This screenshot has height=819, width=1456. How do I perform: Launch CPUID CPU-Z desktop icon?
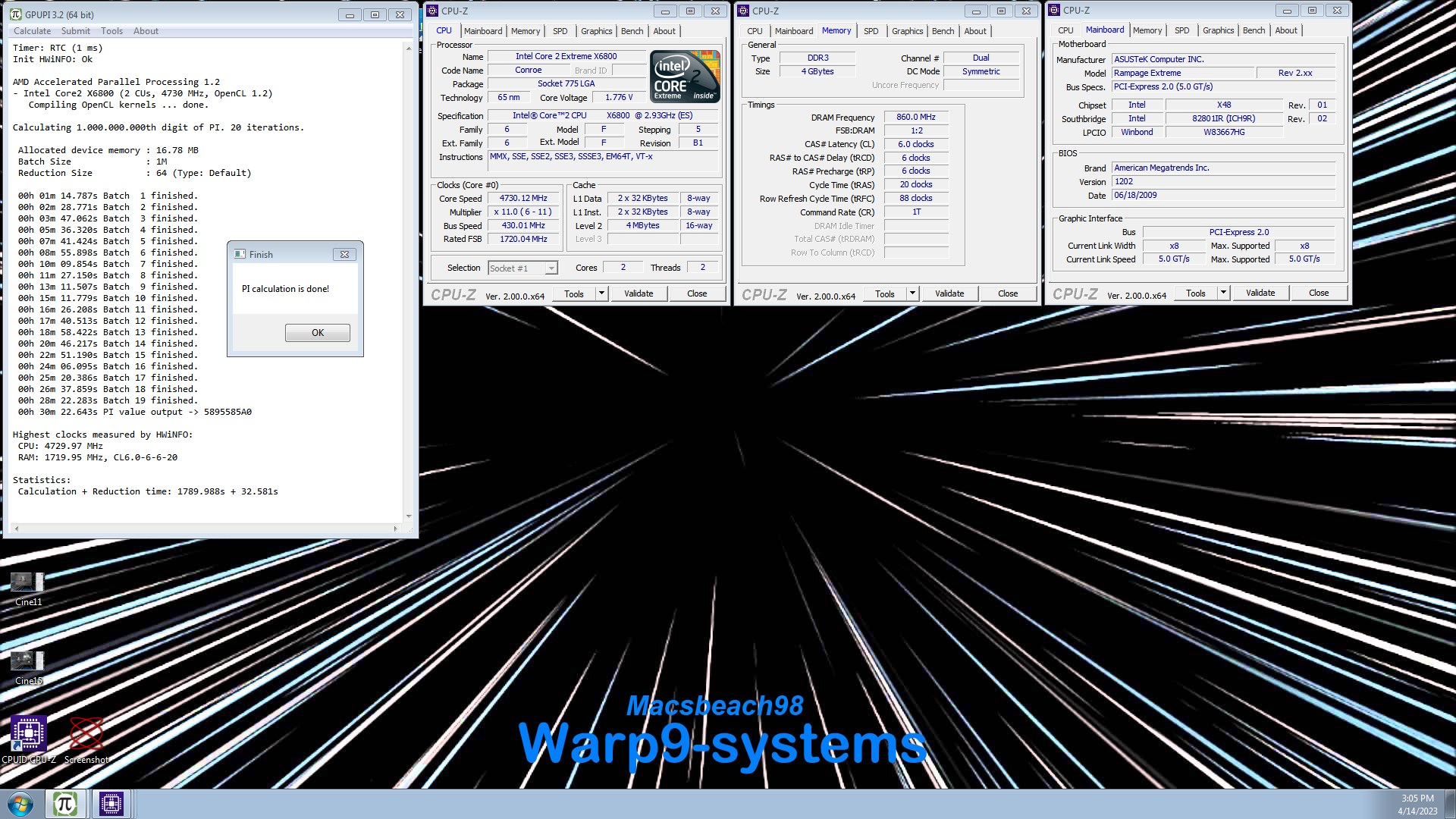click(29, 739)
